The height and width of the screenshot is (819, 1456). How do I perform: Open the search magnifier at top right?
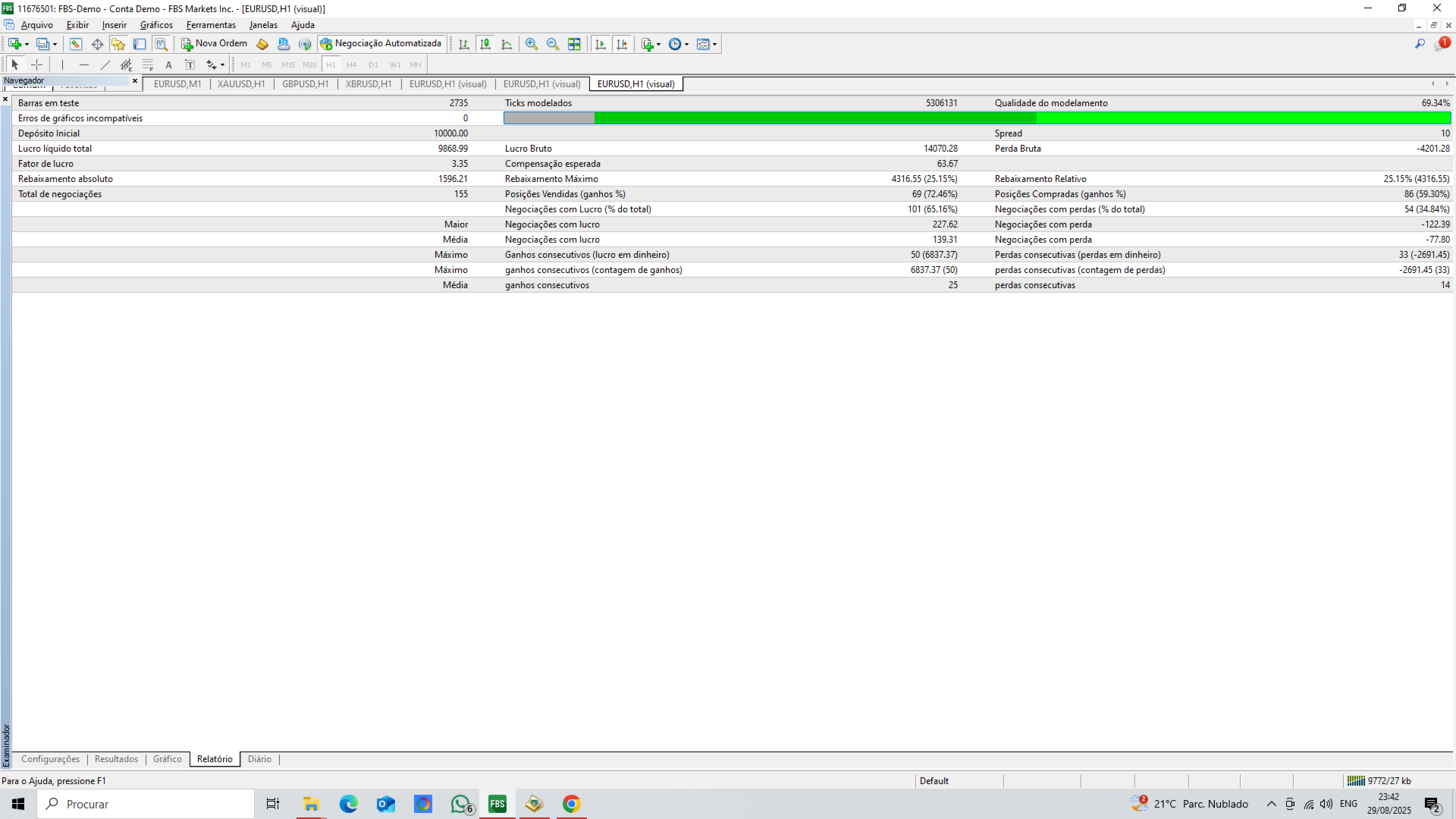[x=1420, y=44]
